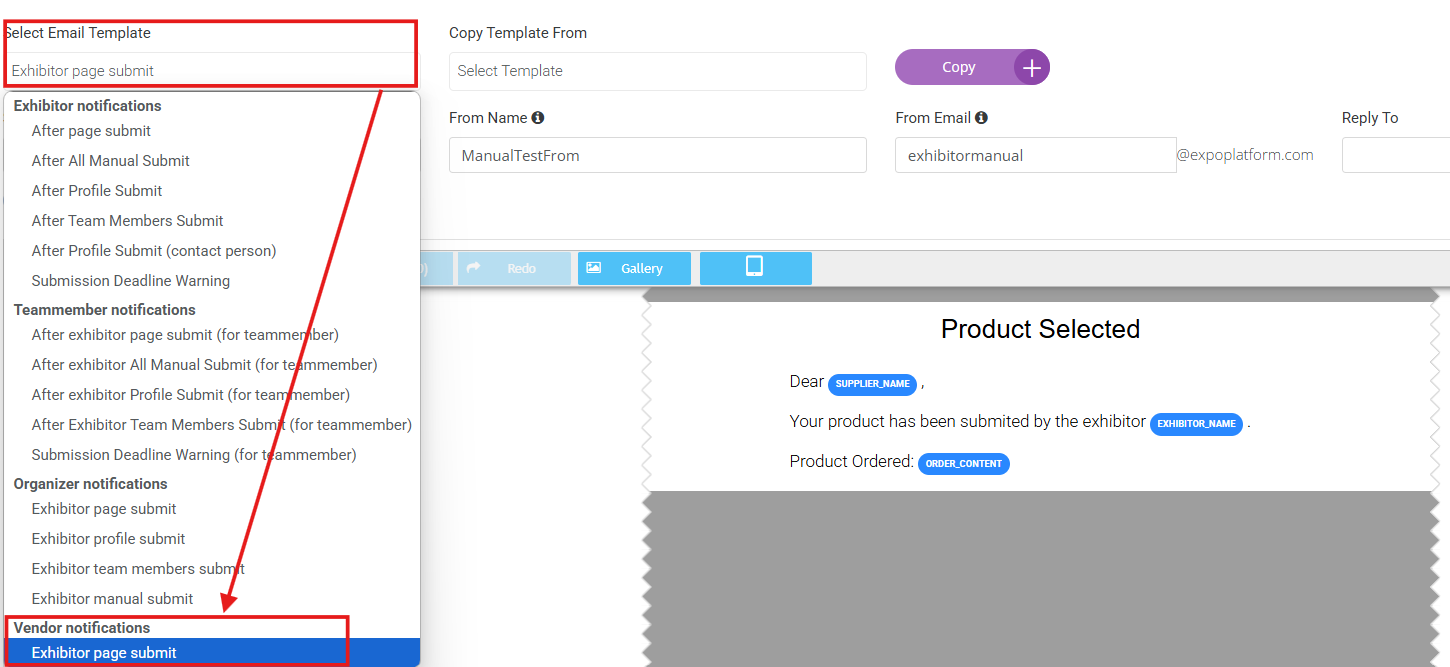Click the info icon beside From Email
This screenshot has width=1450, height=667.
click(981, 118)
